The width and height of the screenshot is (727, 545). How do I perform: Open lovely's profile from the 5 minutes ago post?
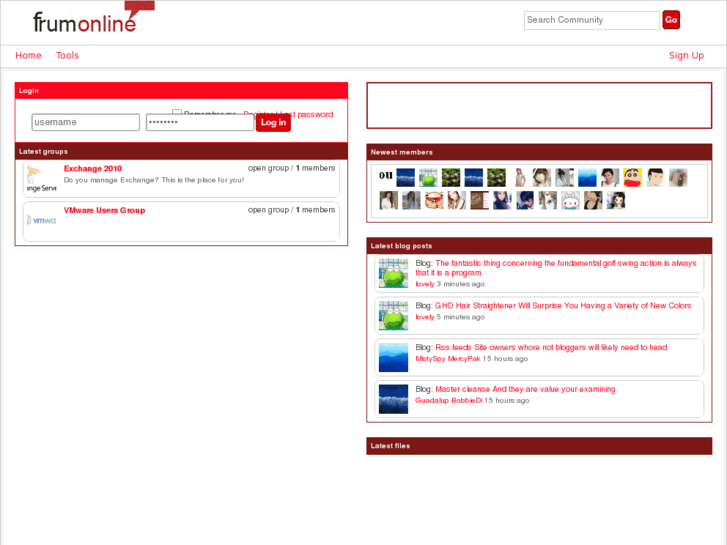[x=425, y=317]
